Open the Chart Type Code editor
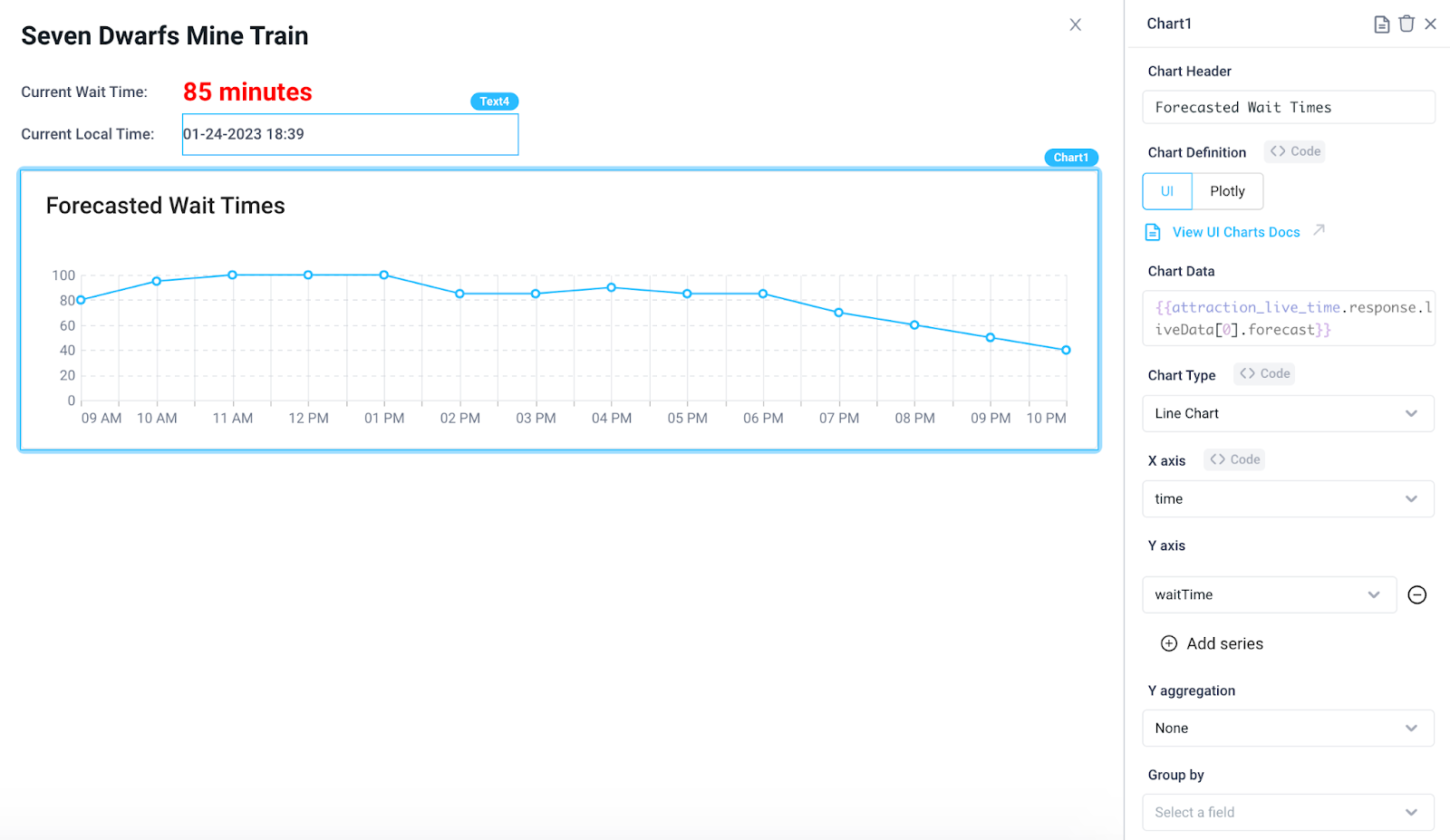 [x=1263, y=373]
